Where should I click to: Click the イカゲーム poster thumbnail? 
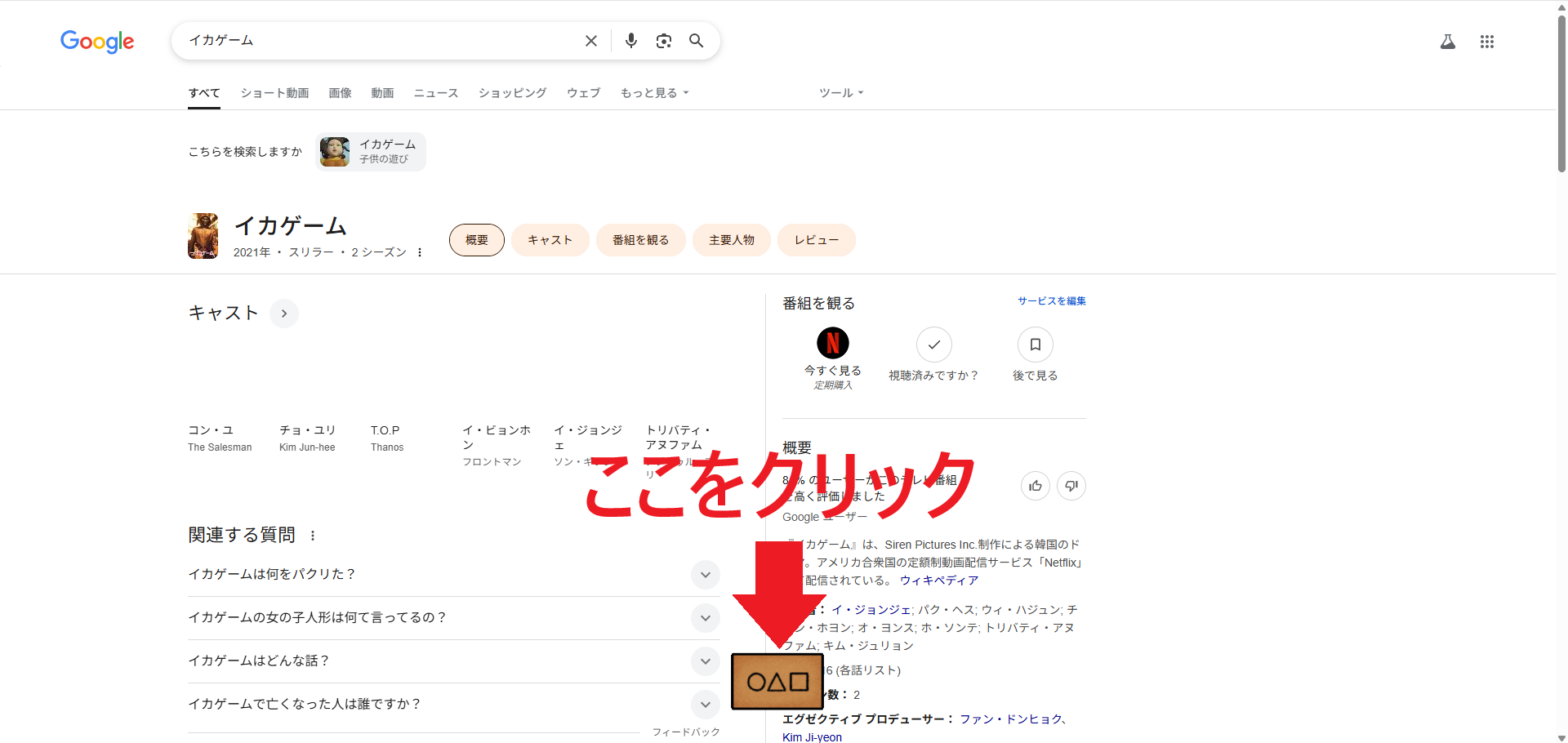pyautogui.click(x=203, y=236)
